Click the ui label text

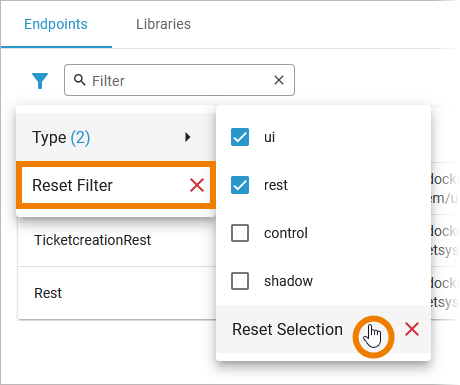pyautogui.click(x=269, y=137)
